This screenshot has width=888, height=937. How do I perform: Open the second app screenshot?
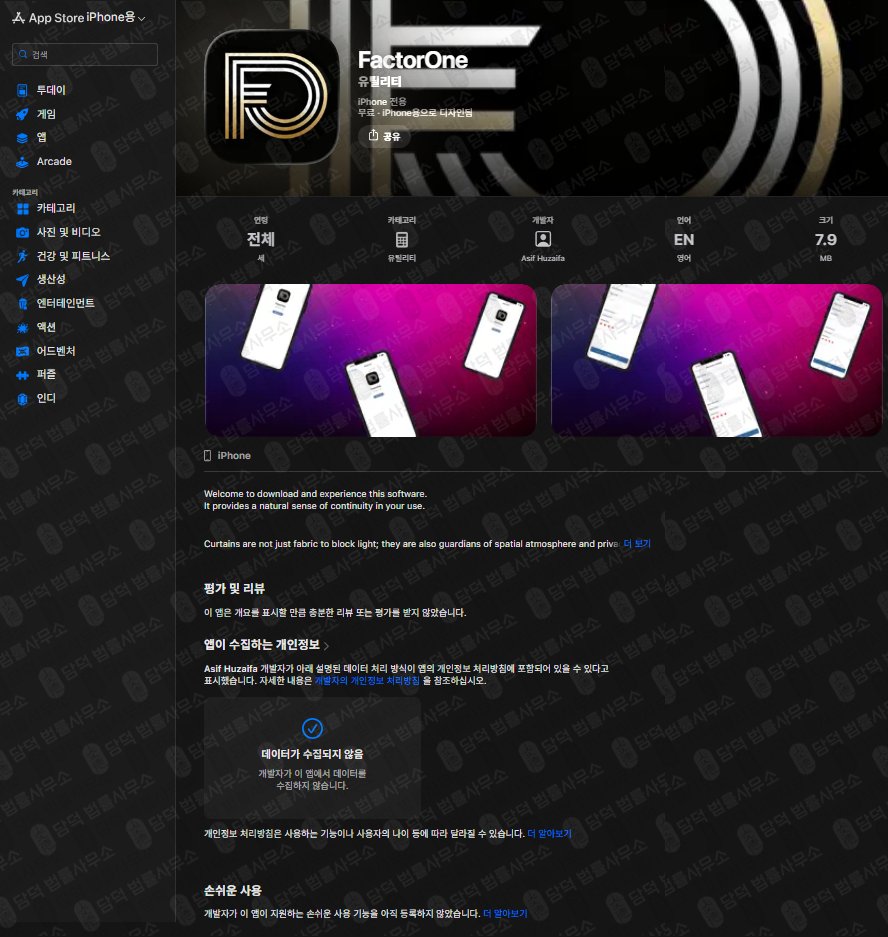pyautogui.click(x=716, y=360)
